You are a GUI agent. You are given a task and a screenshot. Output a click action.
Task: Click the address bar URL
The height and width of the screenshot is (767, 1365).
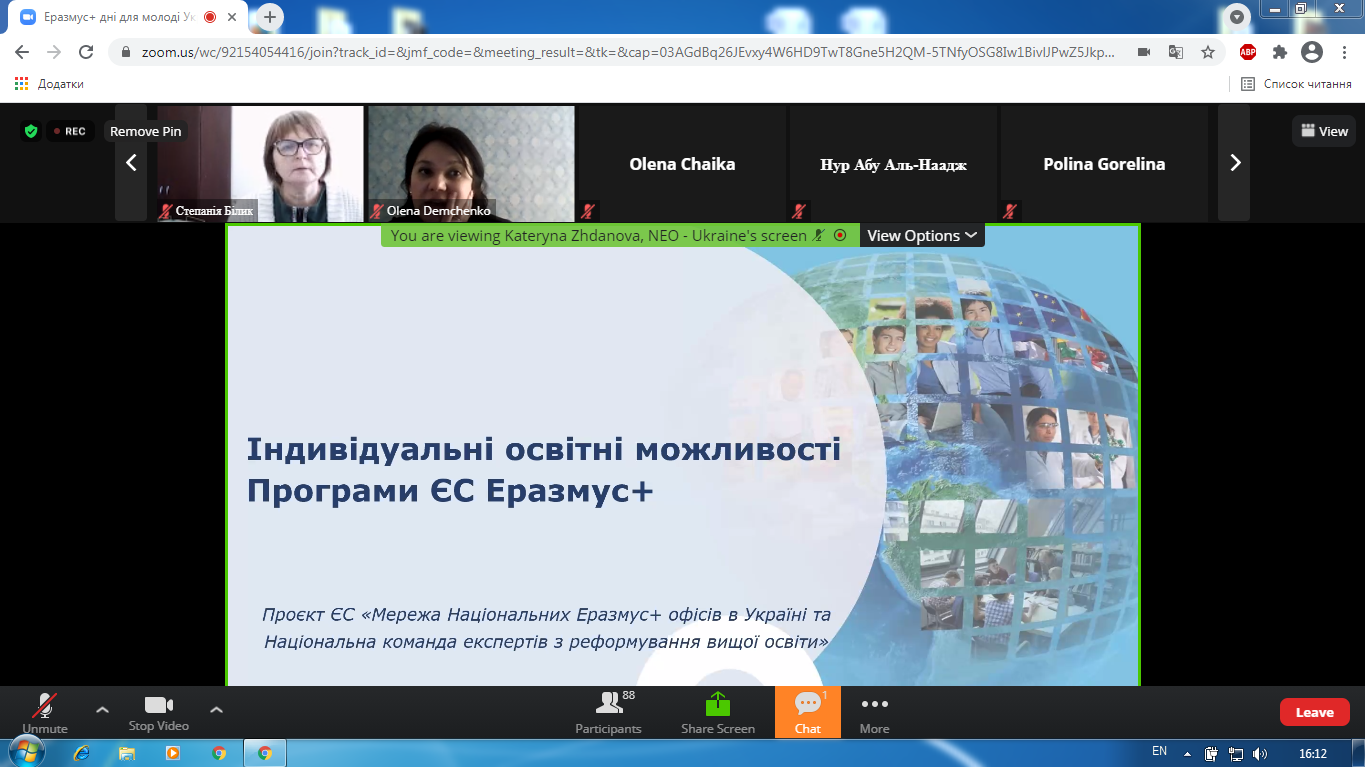628,52
